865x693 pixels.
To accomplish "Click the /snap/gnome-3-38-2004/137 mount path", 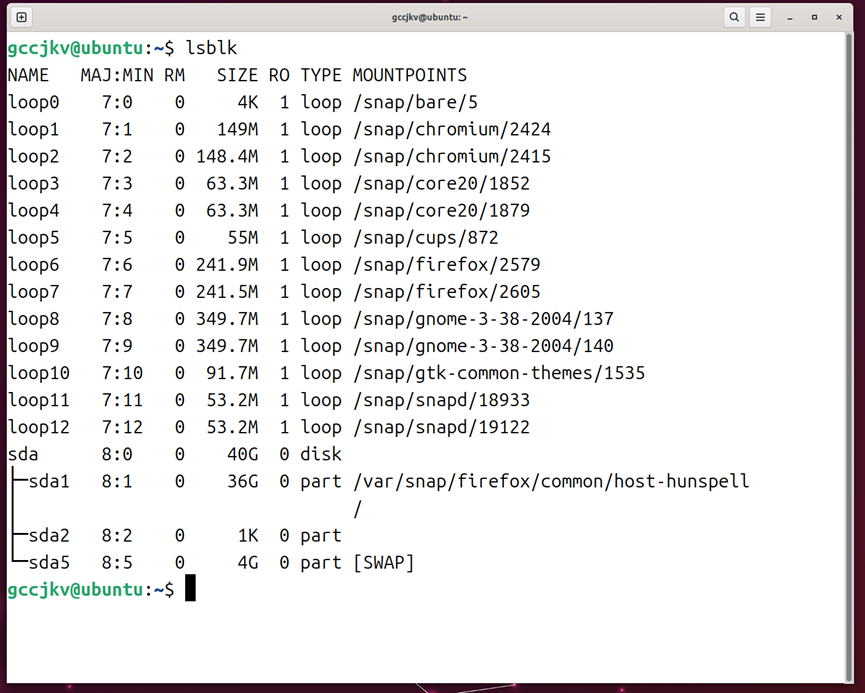I will 483,318.
